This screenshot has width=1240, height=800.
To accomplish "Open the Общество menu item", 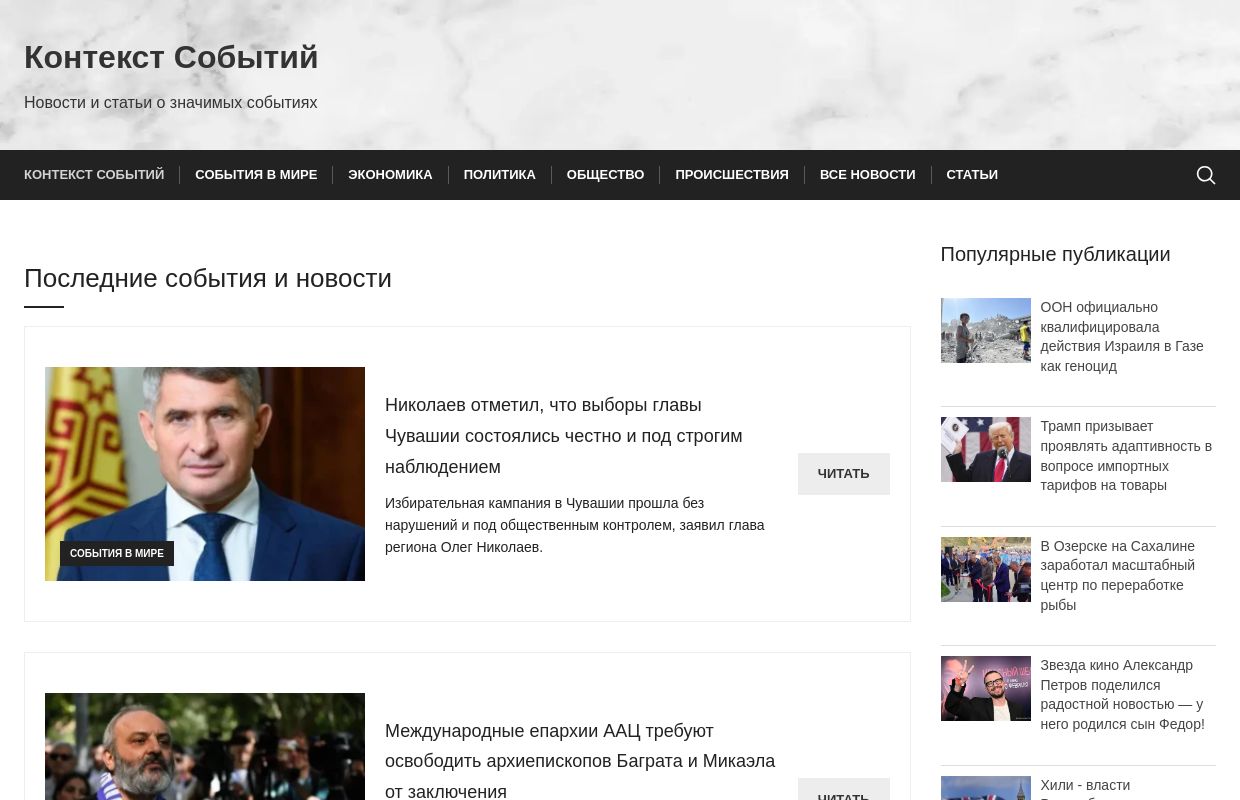I will point(605,175).
